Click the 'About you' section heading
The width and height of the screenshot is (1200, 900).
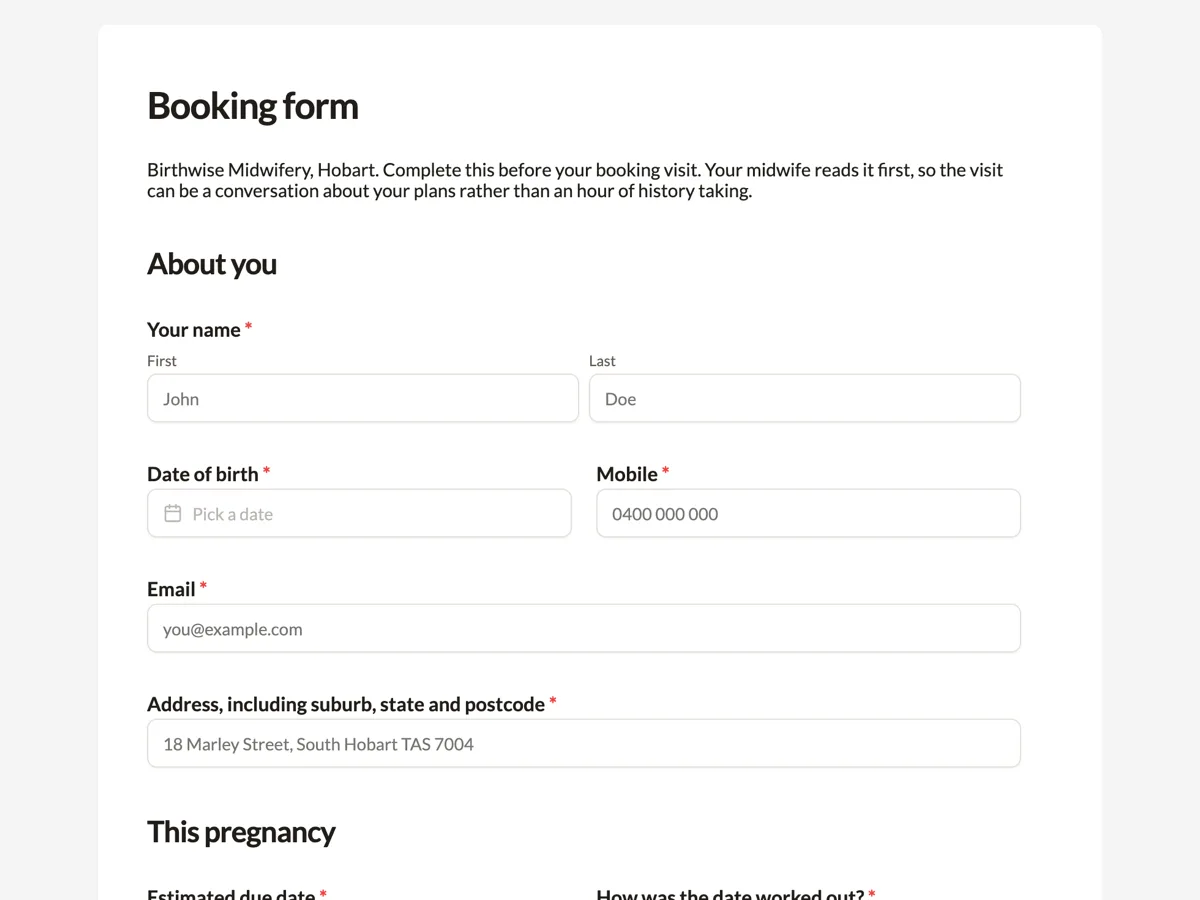[212, 264]
